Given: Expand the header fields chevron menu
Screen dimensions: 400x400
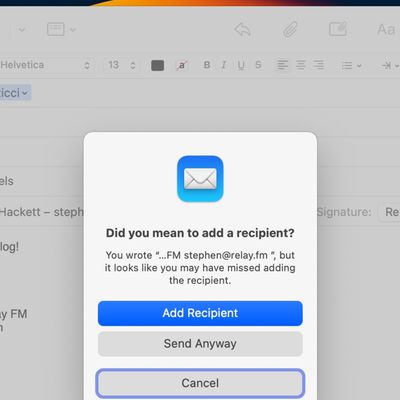Looking at the screenshot, I should 73,30.
